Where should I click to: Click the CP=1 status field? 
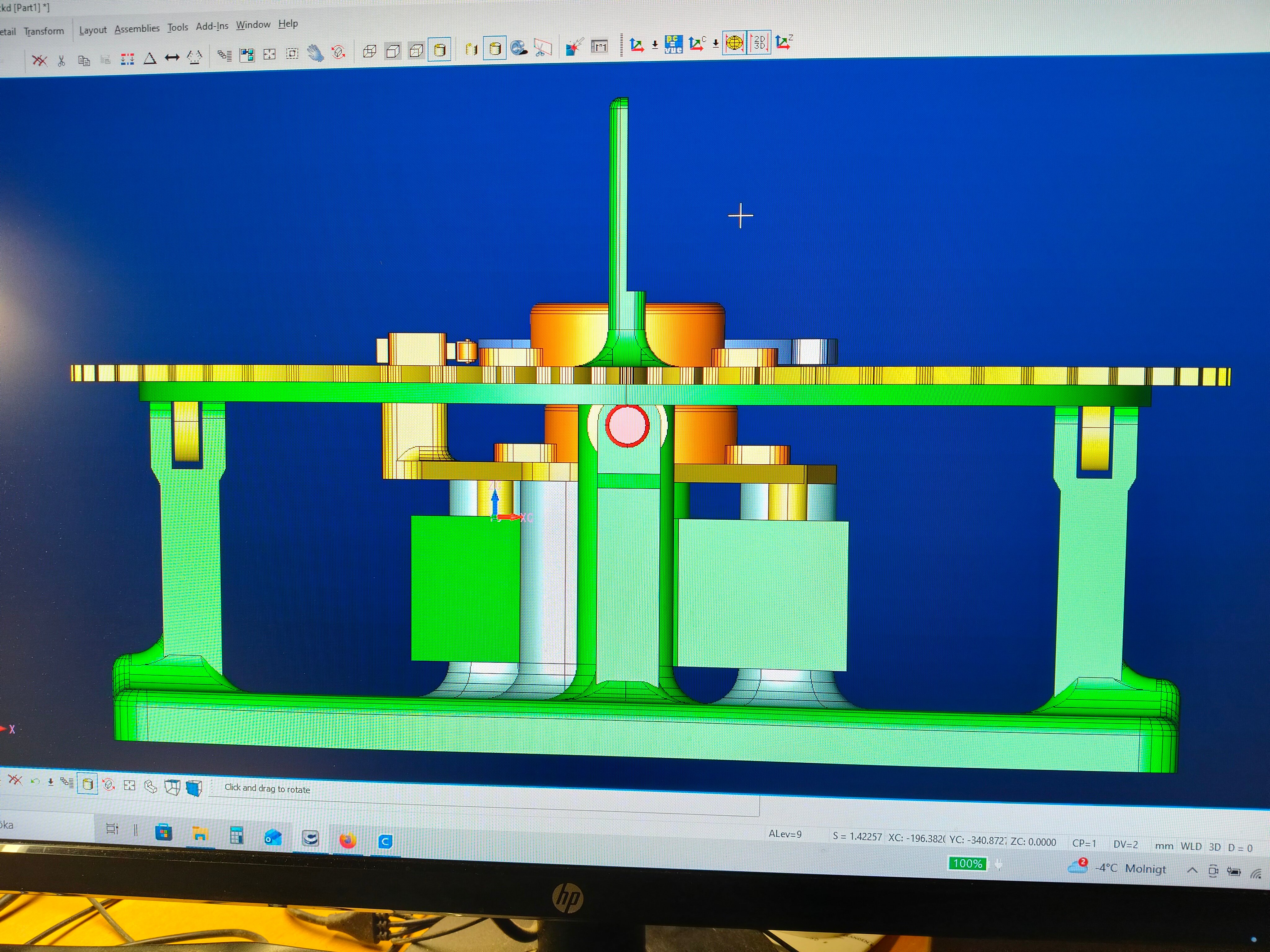coord(1084,843)
